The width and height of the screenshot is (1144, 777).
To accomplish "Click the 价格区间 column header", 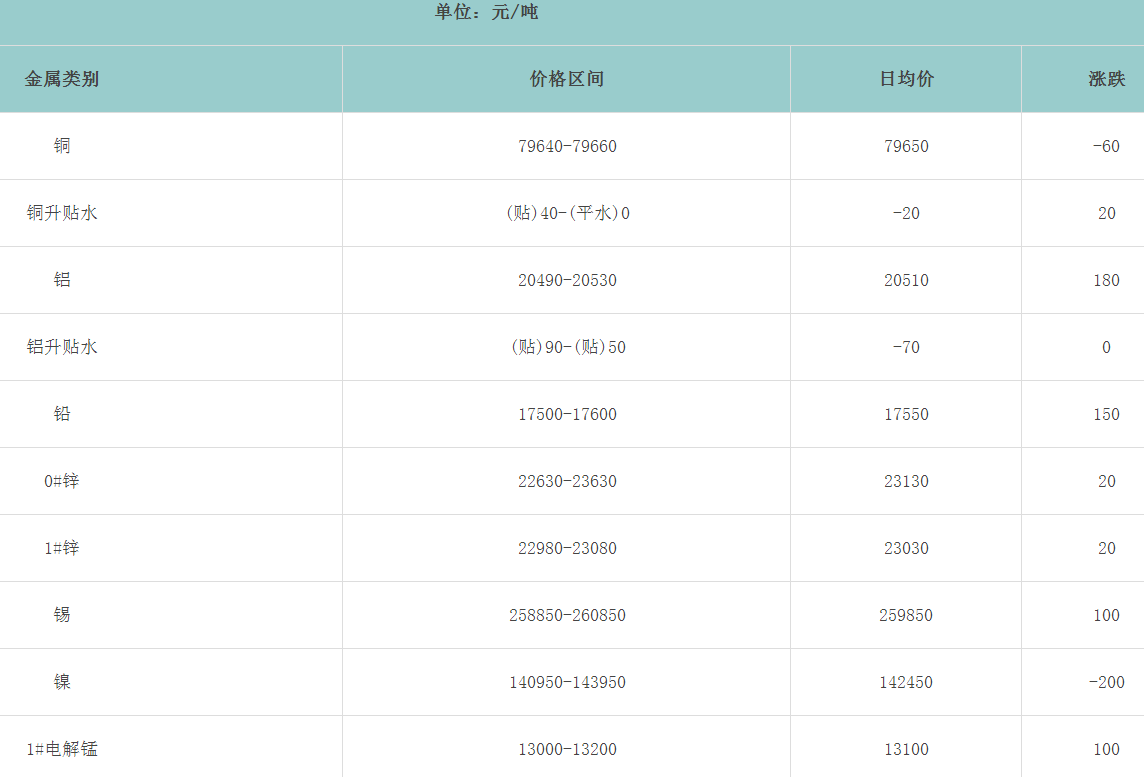I will (x=567, y=79).
